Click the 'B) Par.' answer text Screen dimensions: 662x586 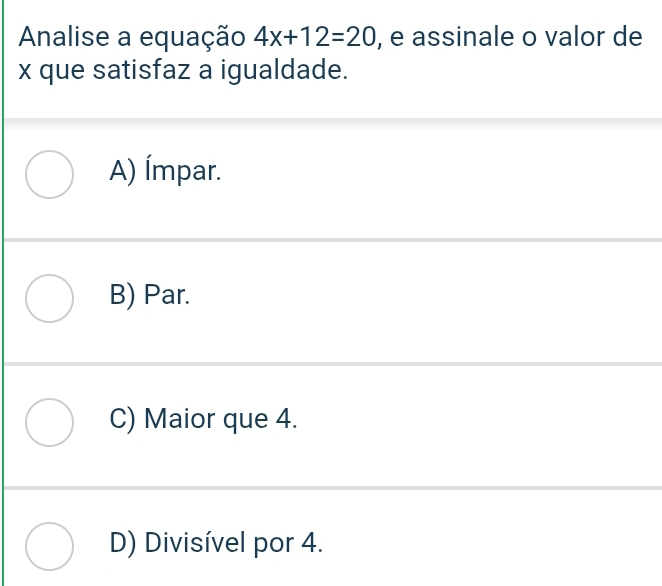tap(150, 296)
